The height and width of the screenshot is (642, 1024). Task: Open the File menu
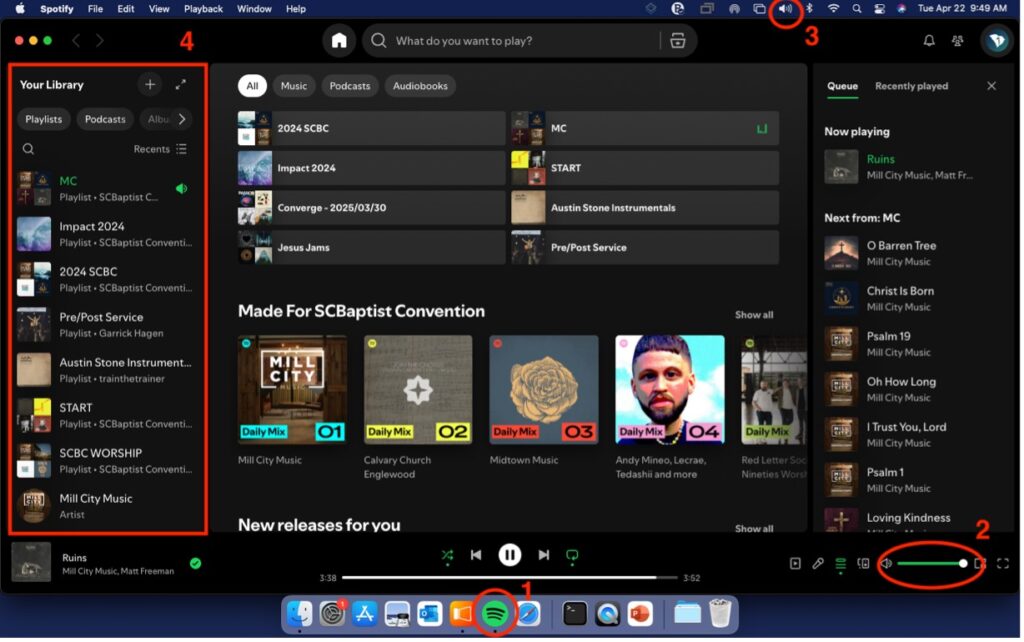pyautogui.click(x=95, y=8)
